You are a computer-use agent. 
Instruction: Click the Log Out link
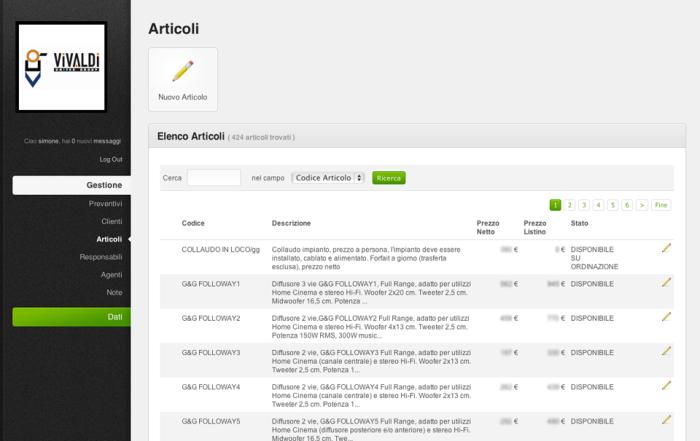point(111,159)
